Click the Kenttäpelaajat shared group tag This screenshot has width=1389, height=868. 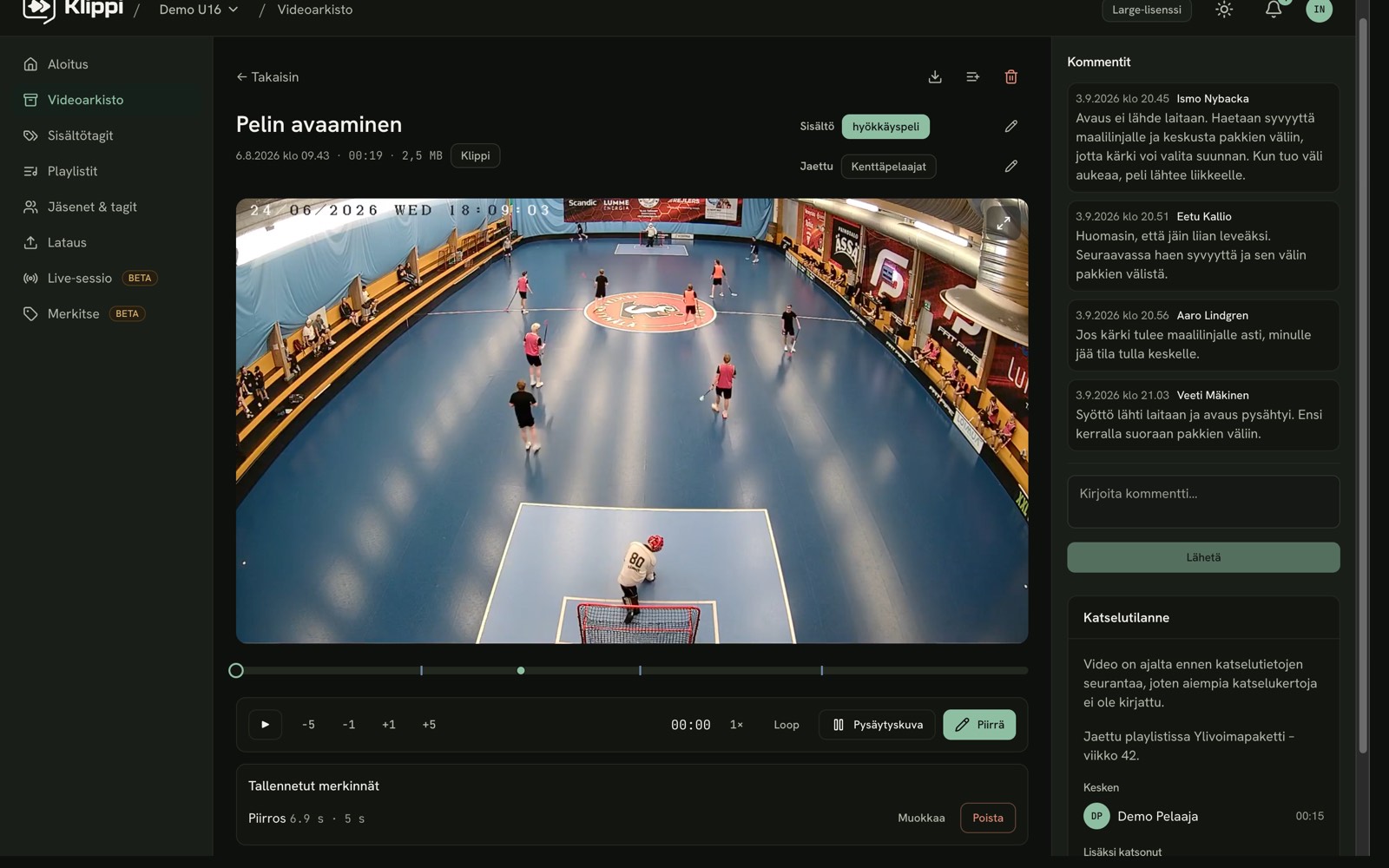tap(888, 167)
